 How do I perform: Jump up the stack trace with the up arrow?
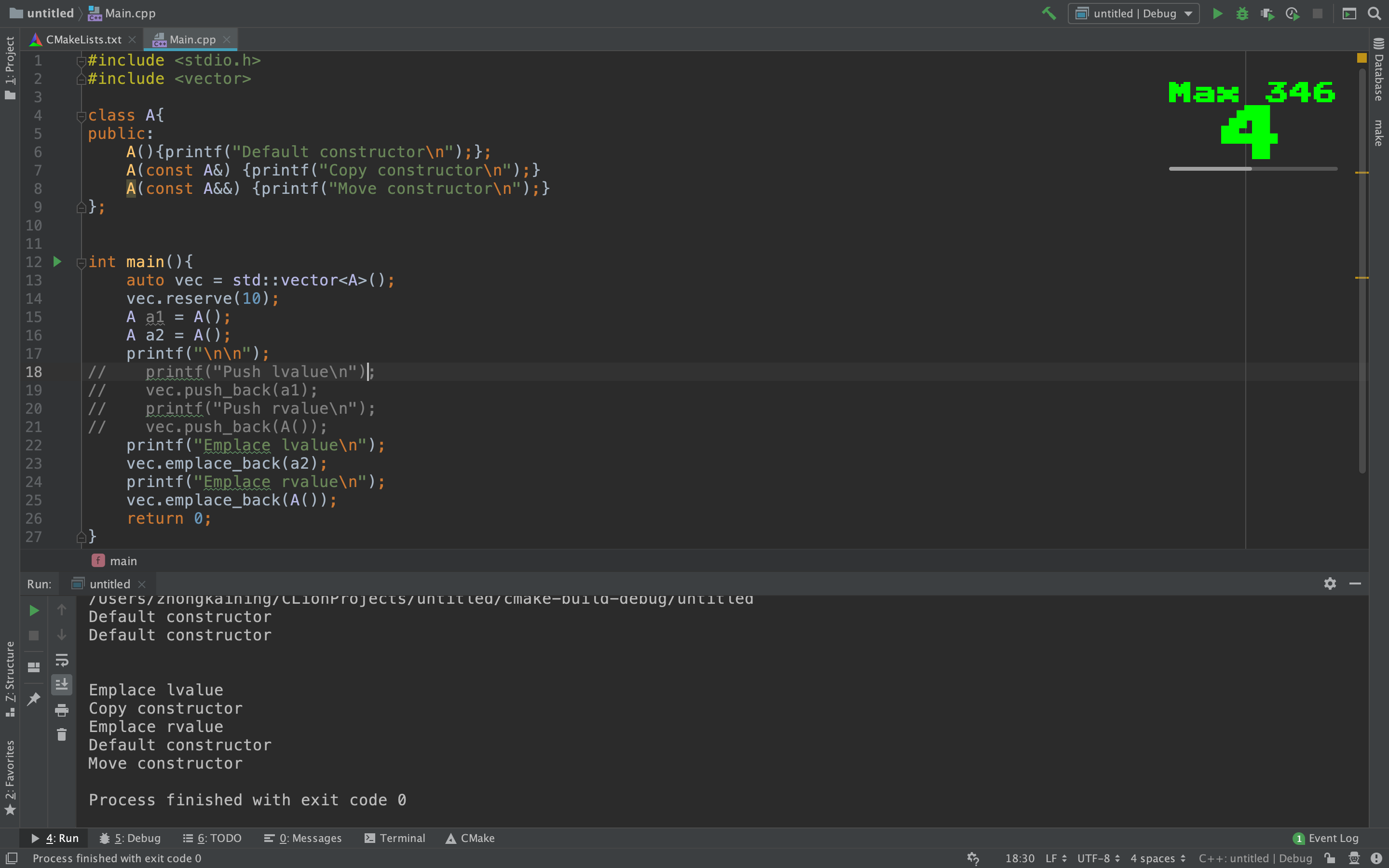(x=61, y=610)
